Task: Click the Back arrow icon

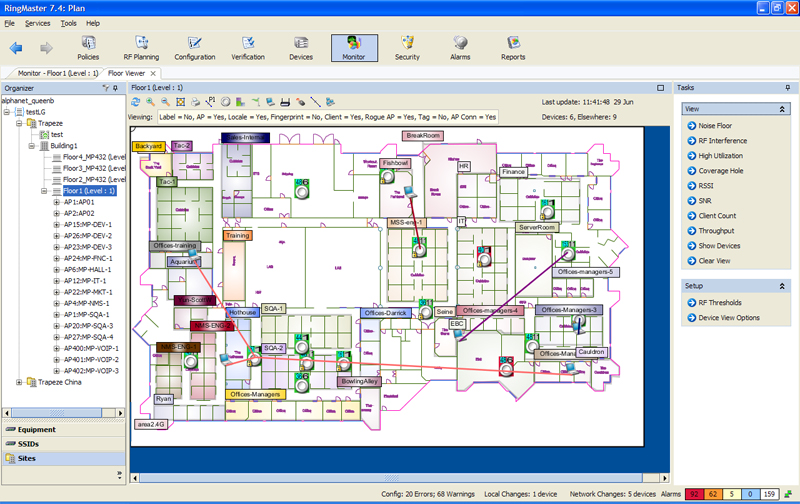Action: coord(16,48)
